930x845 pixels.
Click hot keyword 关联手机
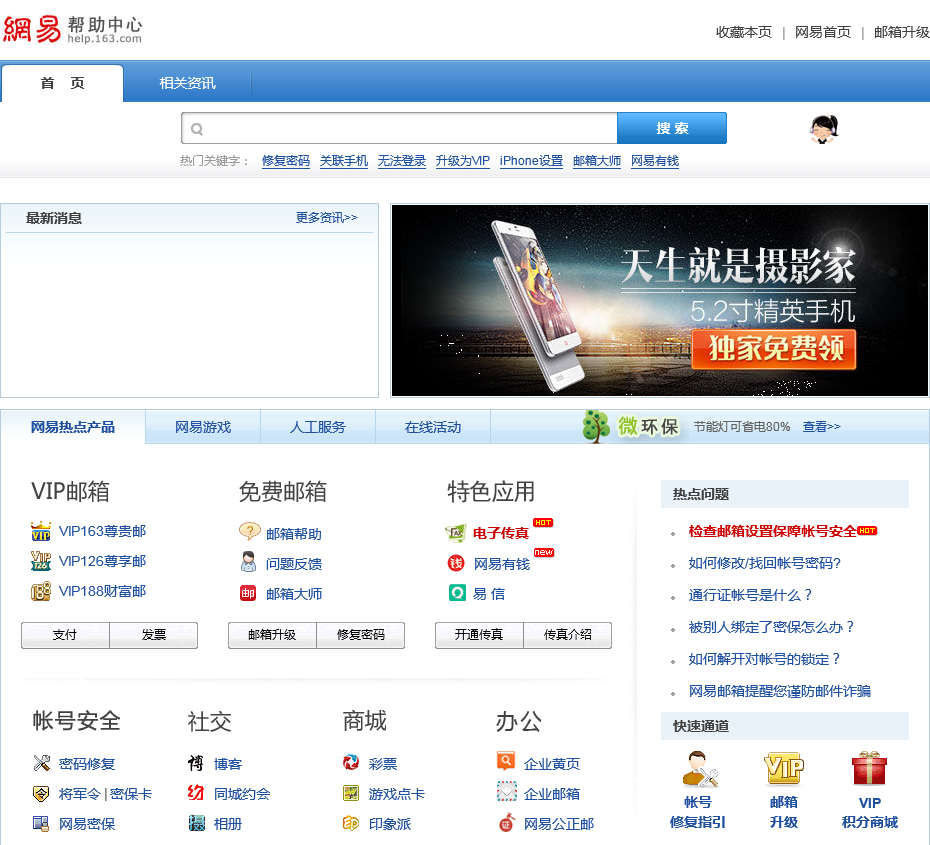coord(344,161)
